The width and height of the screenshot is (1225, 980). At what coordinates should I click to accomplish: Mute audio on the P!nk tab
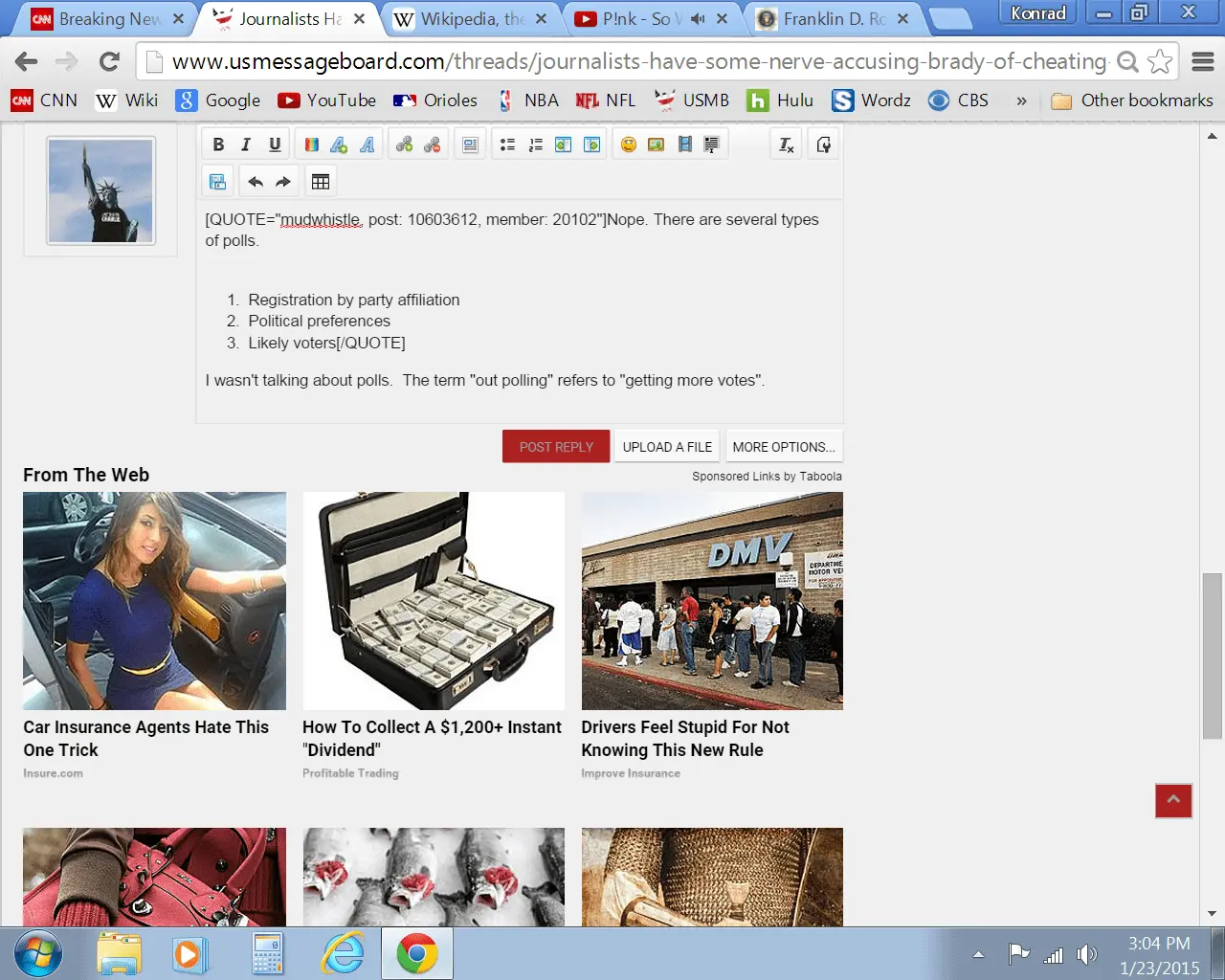pos(698,18)
